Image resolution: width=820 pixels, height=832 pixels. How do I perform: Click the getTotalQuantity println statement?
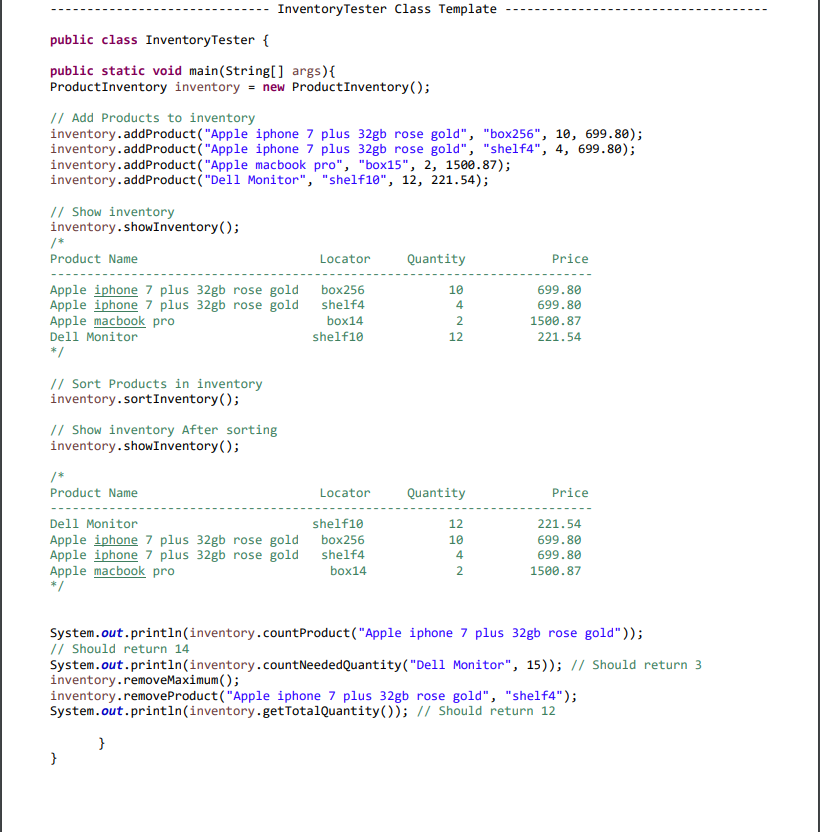[229, 711]
